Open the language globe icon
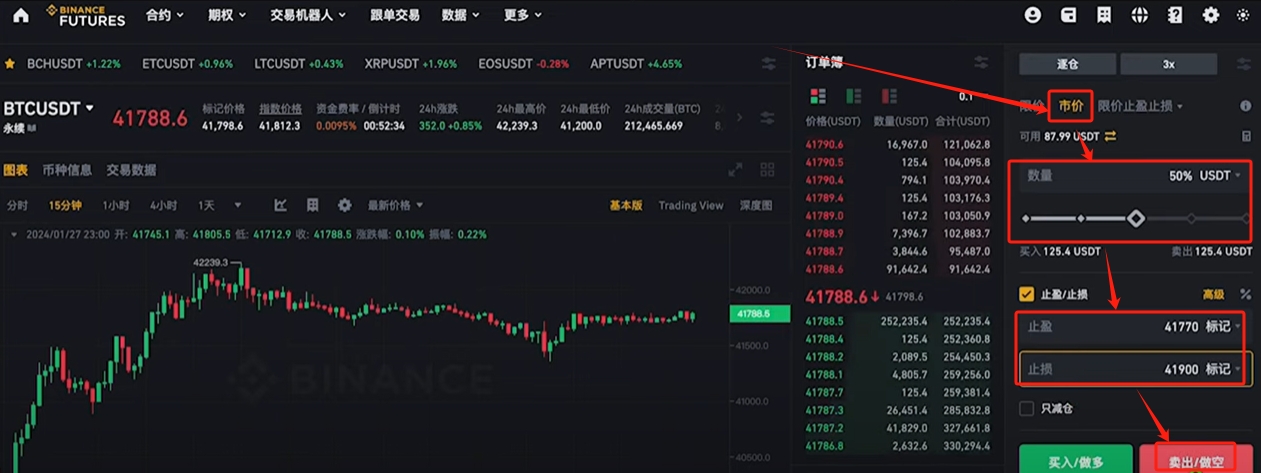 click(x=1139, y=15)
